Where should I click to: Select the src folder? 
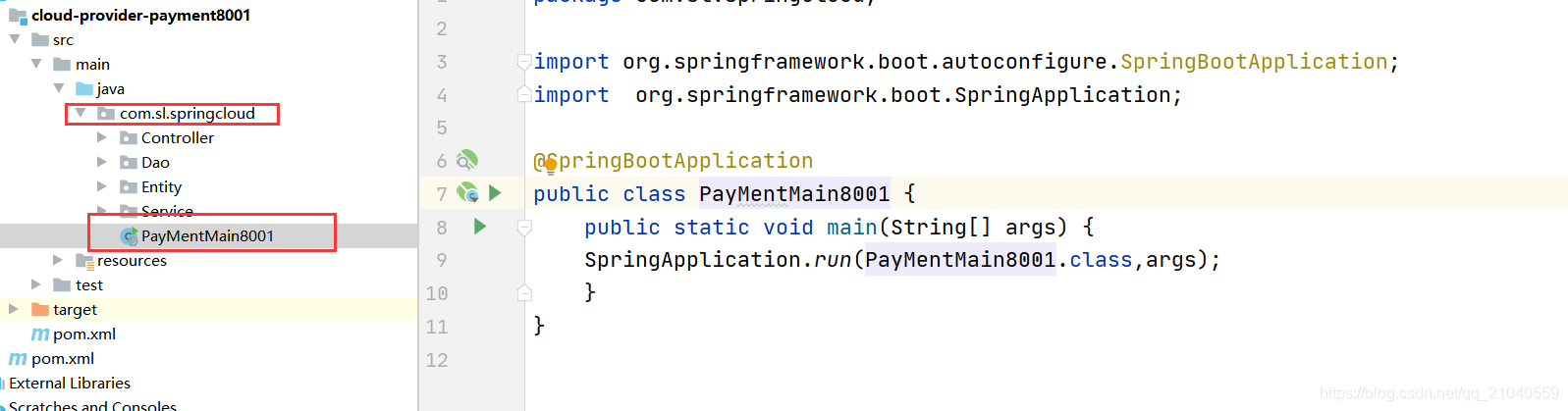(63, 39)
